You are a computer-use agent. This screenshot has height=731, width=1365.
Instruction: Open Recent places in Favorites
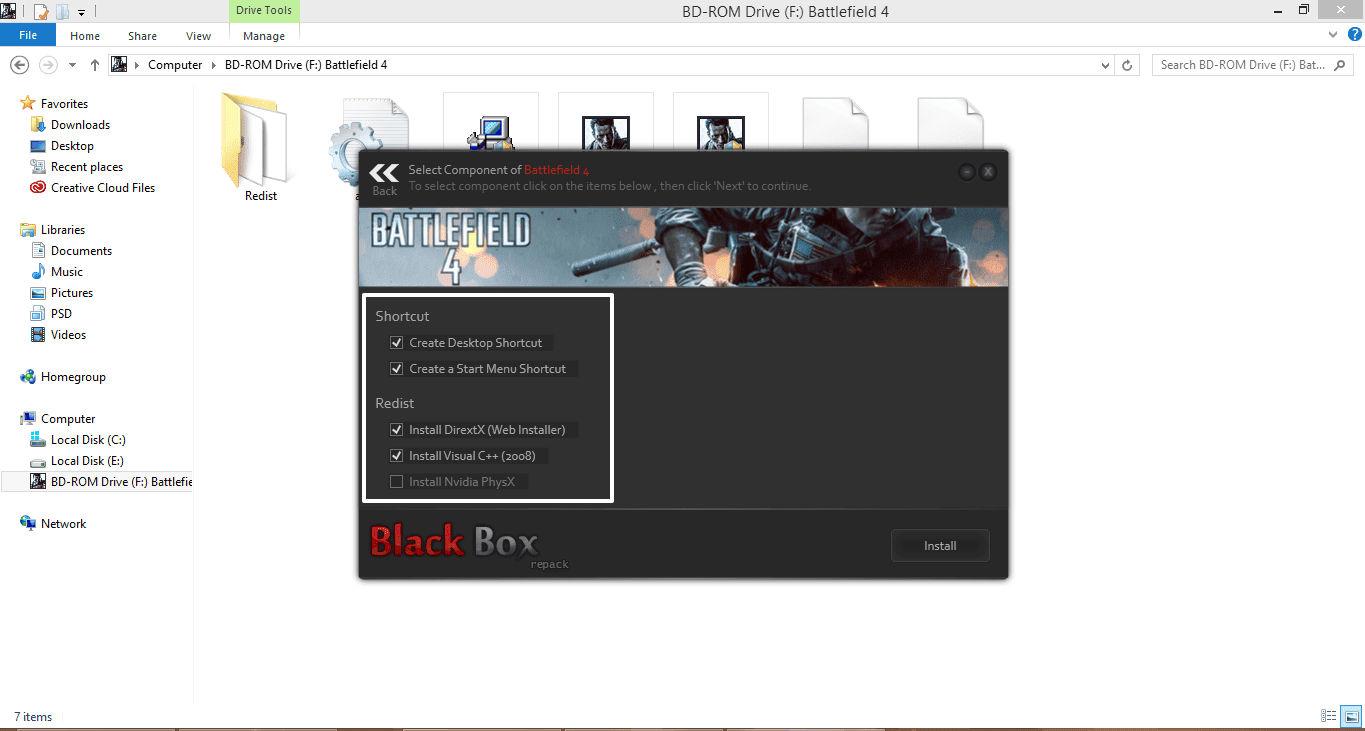tap(87, 167)
